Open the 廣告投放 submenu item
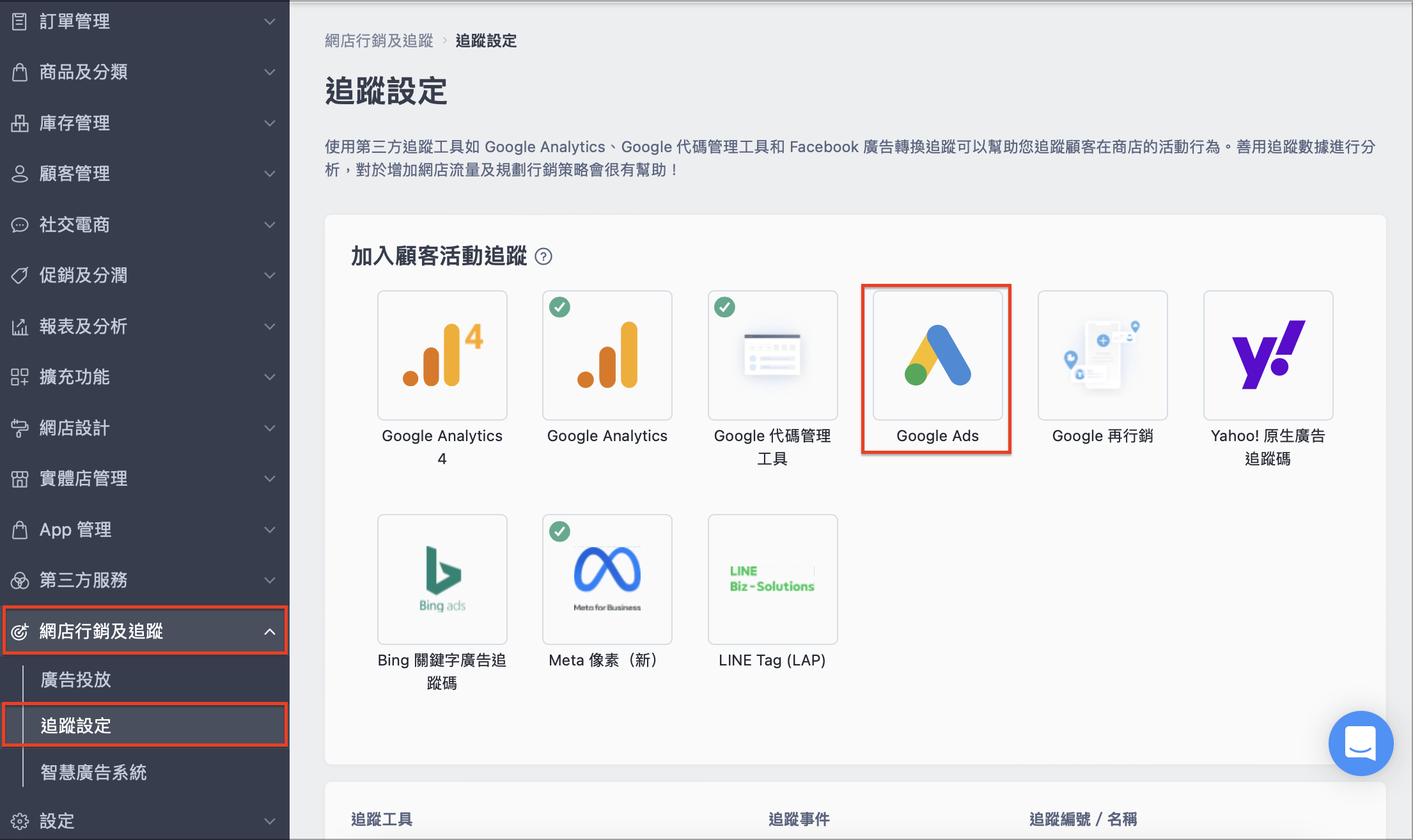Screen dimensions: 1413x840 [x=76, y=680]
